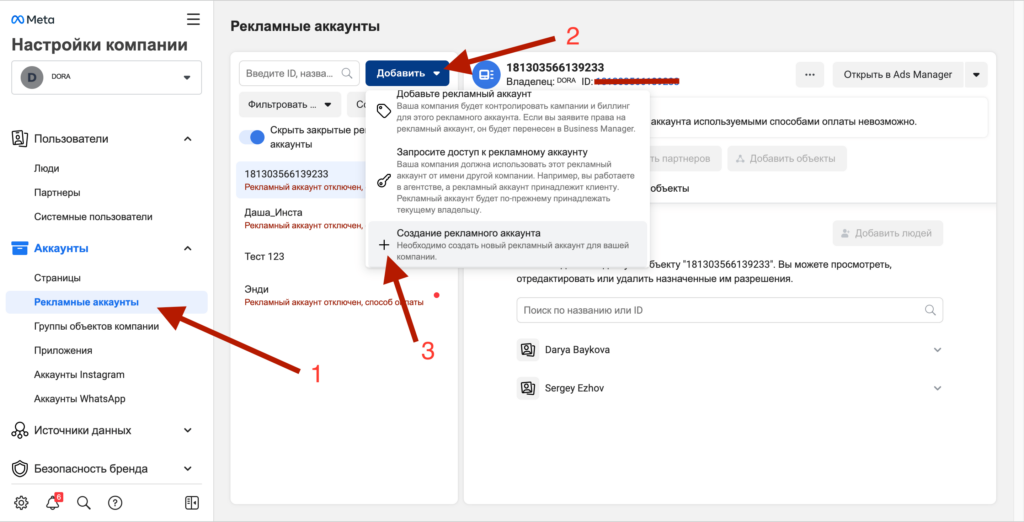Click the three-dot more options button
1024x522 pixels.
[x=809, y=74]
